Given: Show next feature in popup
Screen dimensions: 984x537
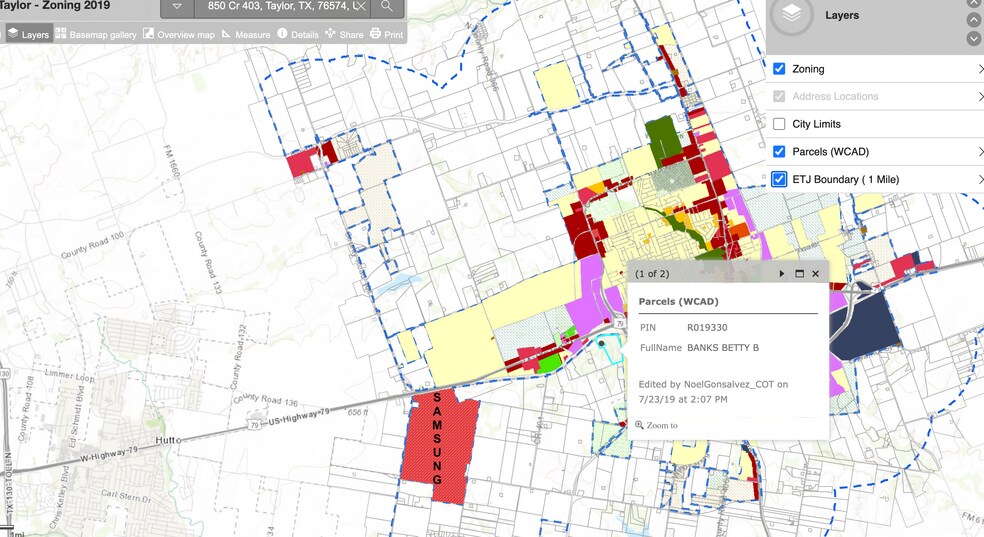Looking at the screenshot, I should 782,273.
